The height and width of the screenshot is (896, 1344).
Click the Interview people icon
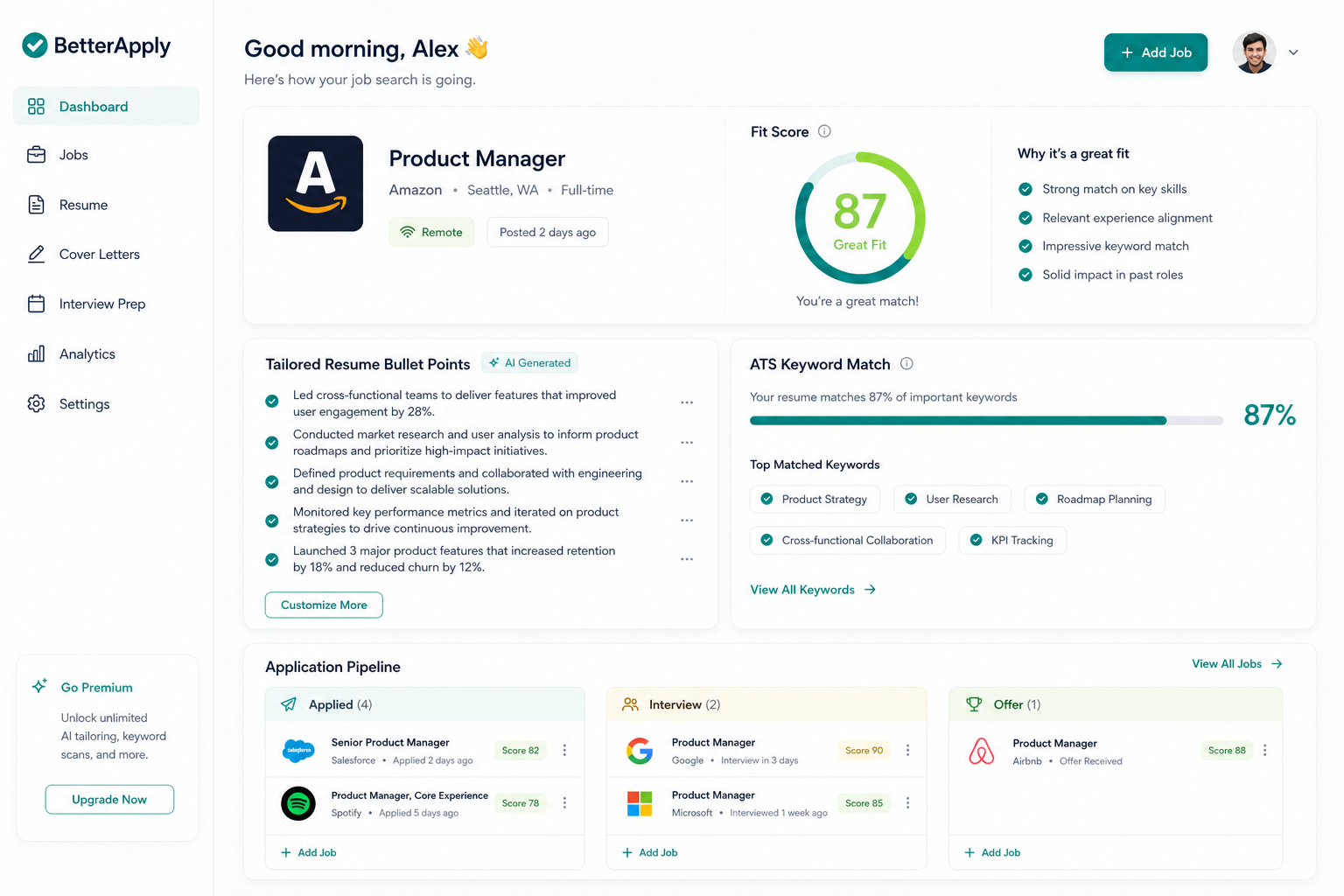pyautogui.click(x=630, y=704)
